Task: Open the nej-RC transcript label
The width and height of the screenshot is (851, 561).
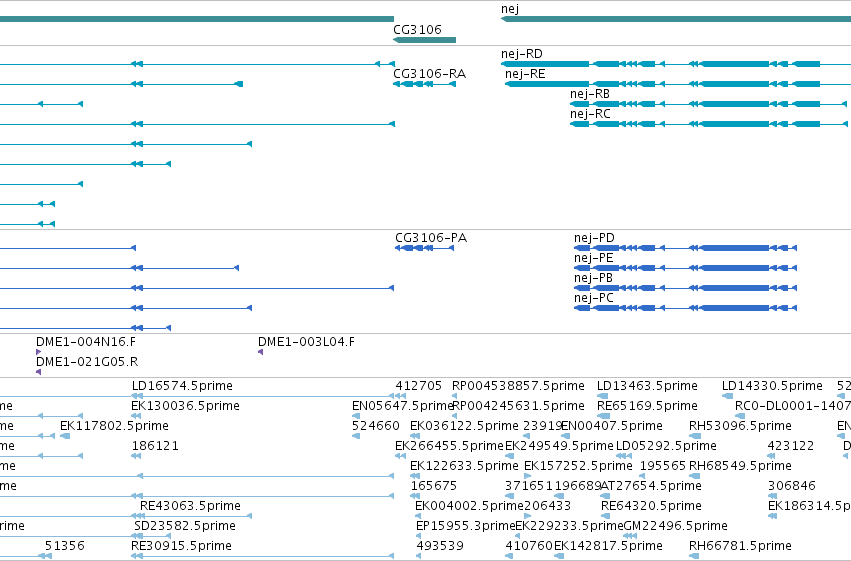Action: [x=590, y=114]
